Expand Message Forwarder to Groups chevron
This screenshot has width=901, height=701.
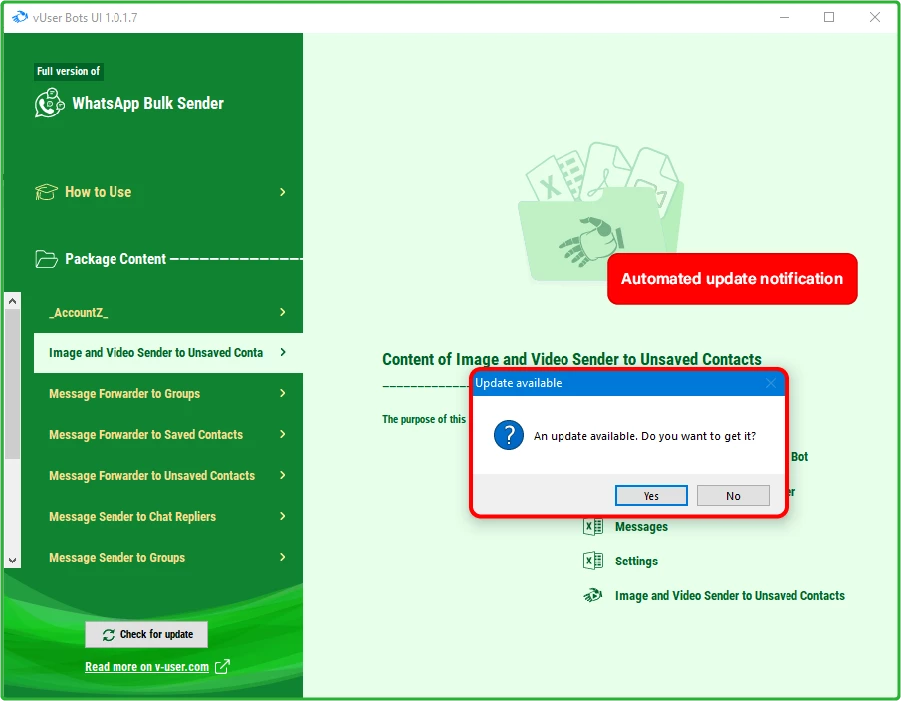[x=282, y=393]
